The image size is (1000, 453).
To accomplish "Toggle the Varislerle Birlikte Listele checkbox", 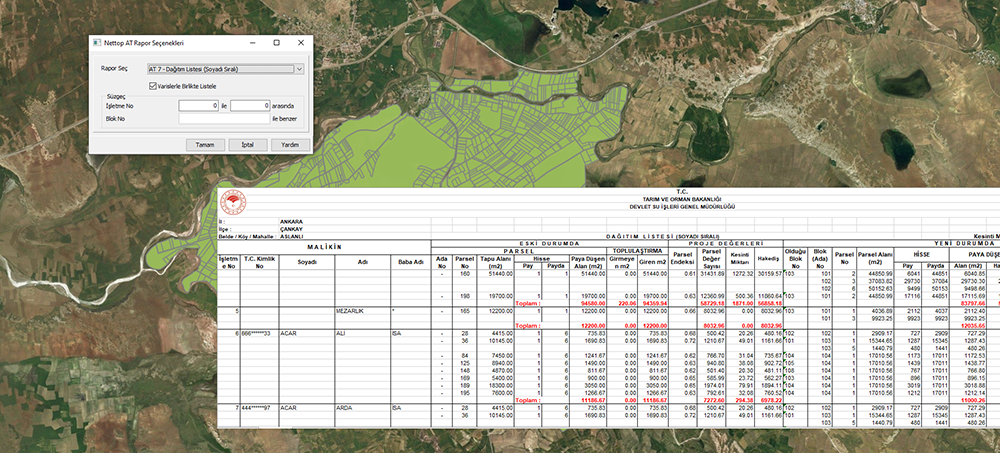I will click(153, 87).
